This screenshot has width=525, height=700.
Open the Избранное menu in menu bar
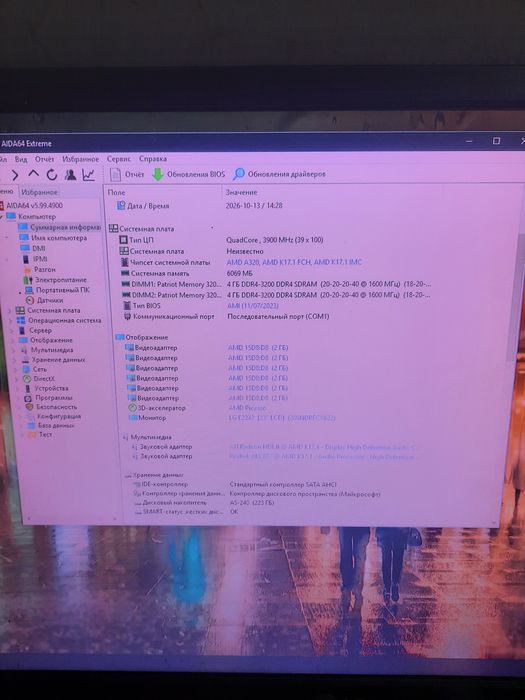point(80,159)
